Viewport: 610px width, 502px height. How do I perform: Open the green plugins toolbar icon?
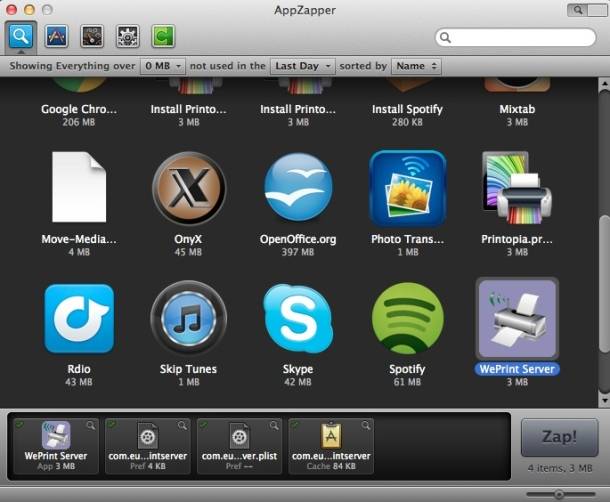coord(163,36)
